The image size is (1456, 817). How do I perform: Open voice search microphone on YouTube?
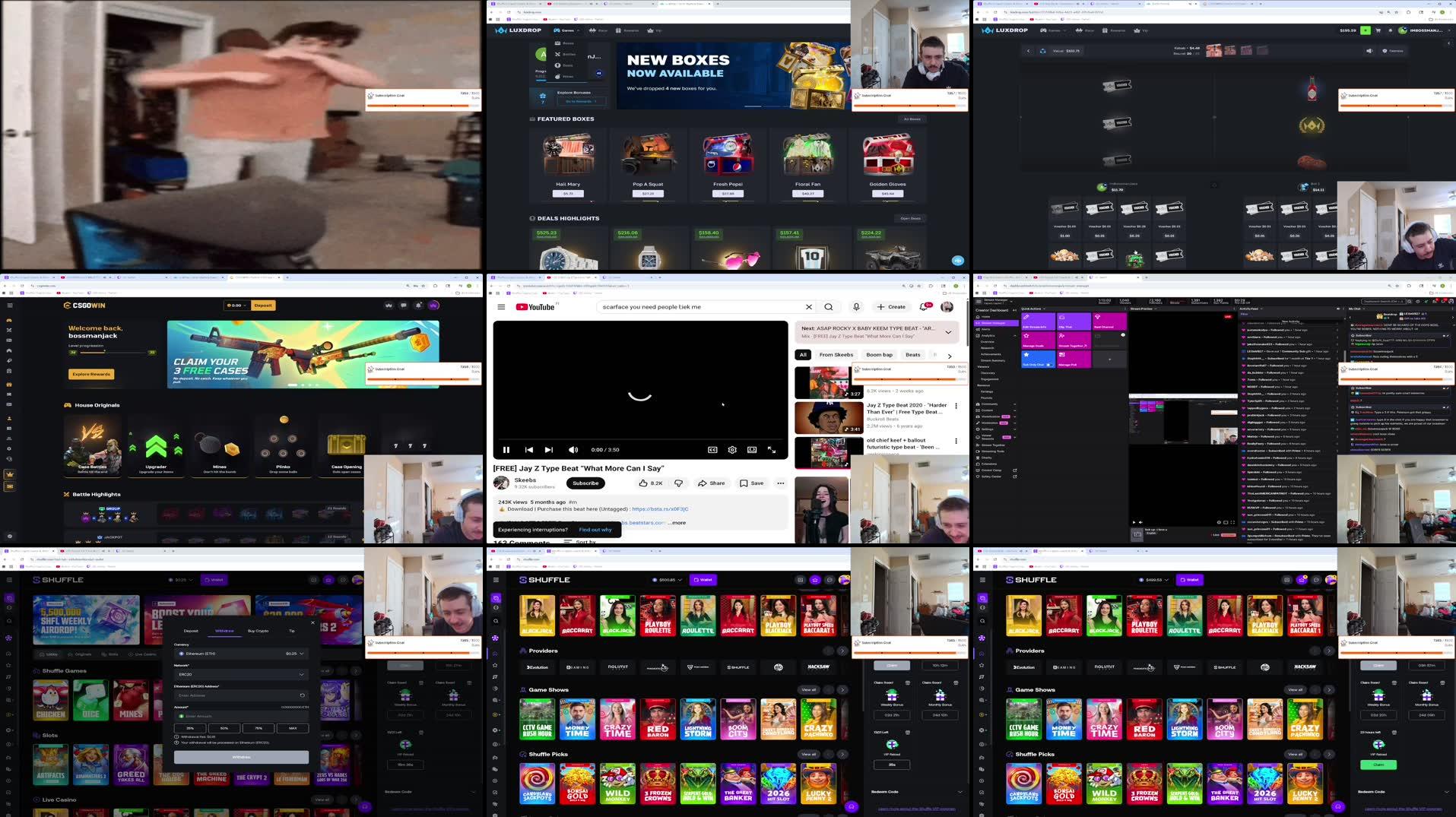[856, 306]
